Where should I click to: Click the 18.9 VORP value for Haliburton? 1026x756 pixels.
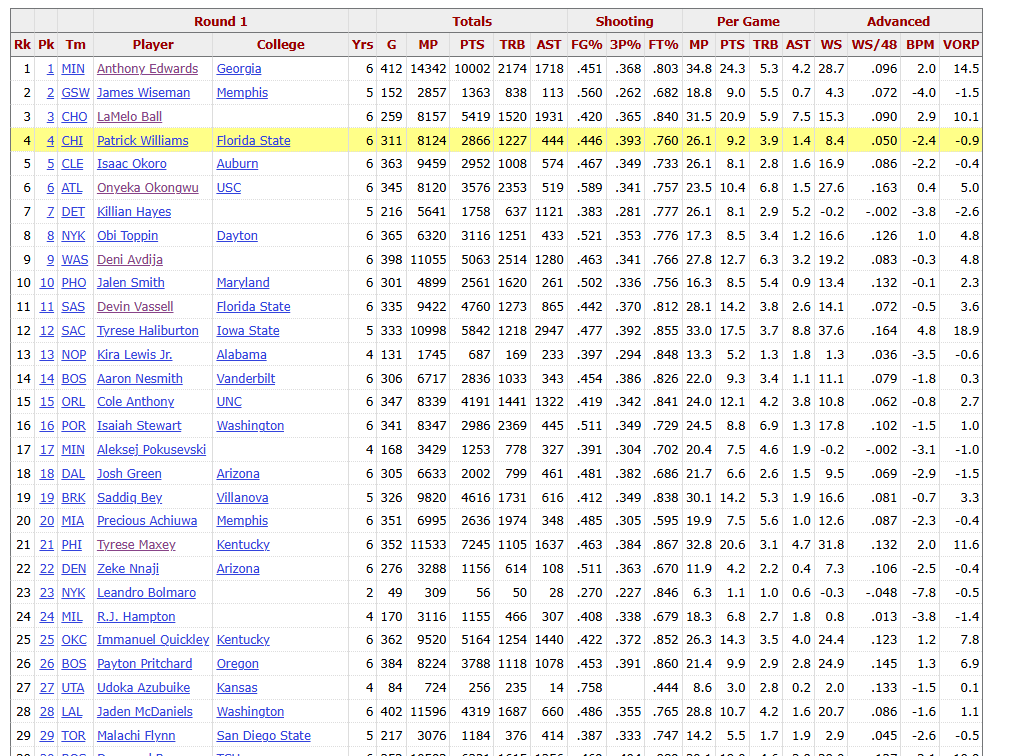(961, 331)
